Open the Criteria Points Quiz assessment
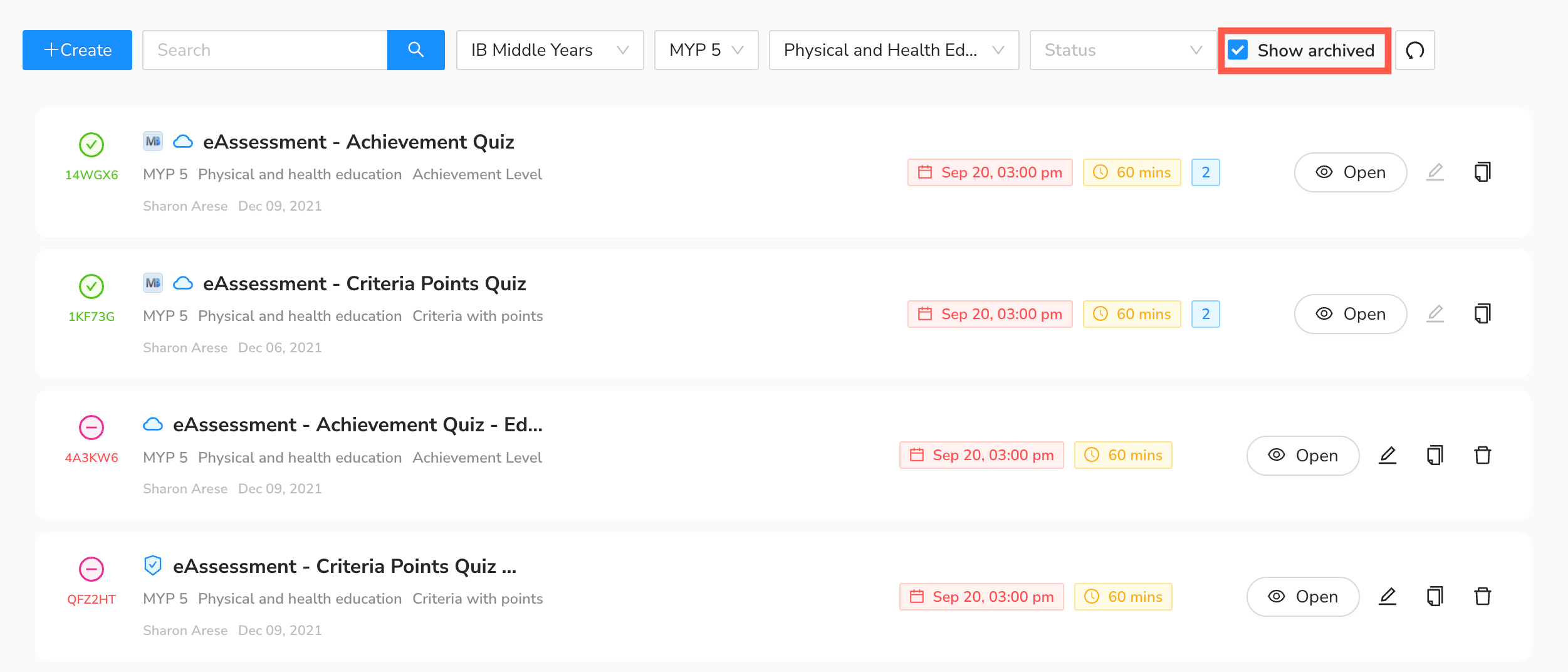 coord(1350,313)
